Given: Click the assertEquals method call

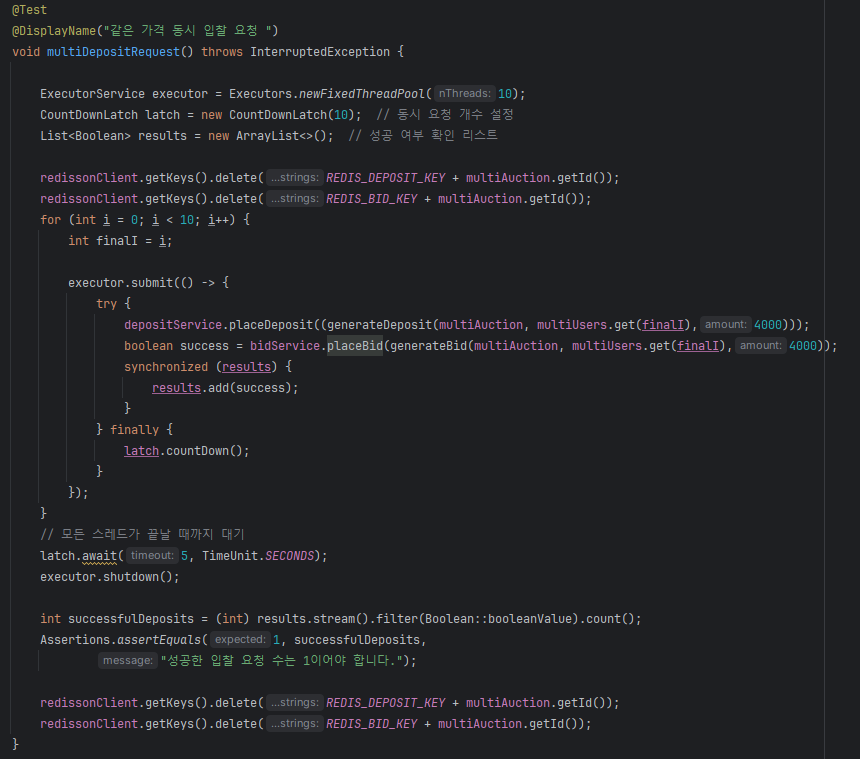Looking at the screenshot, I should 159,640.
